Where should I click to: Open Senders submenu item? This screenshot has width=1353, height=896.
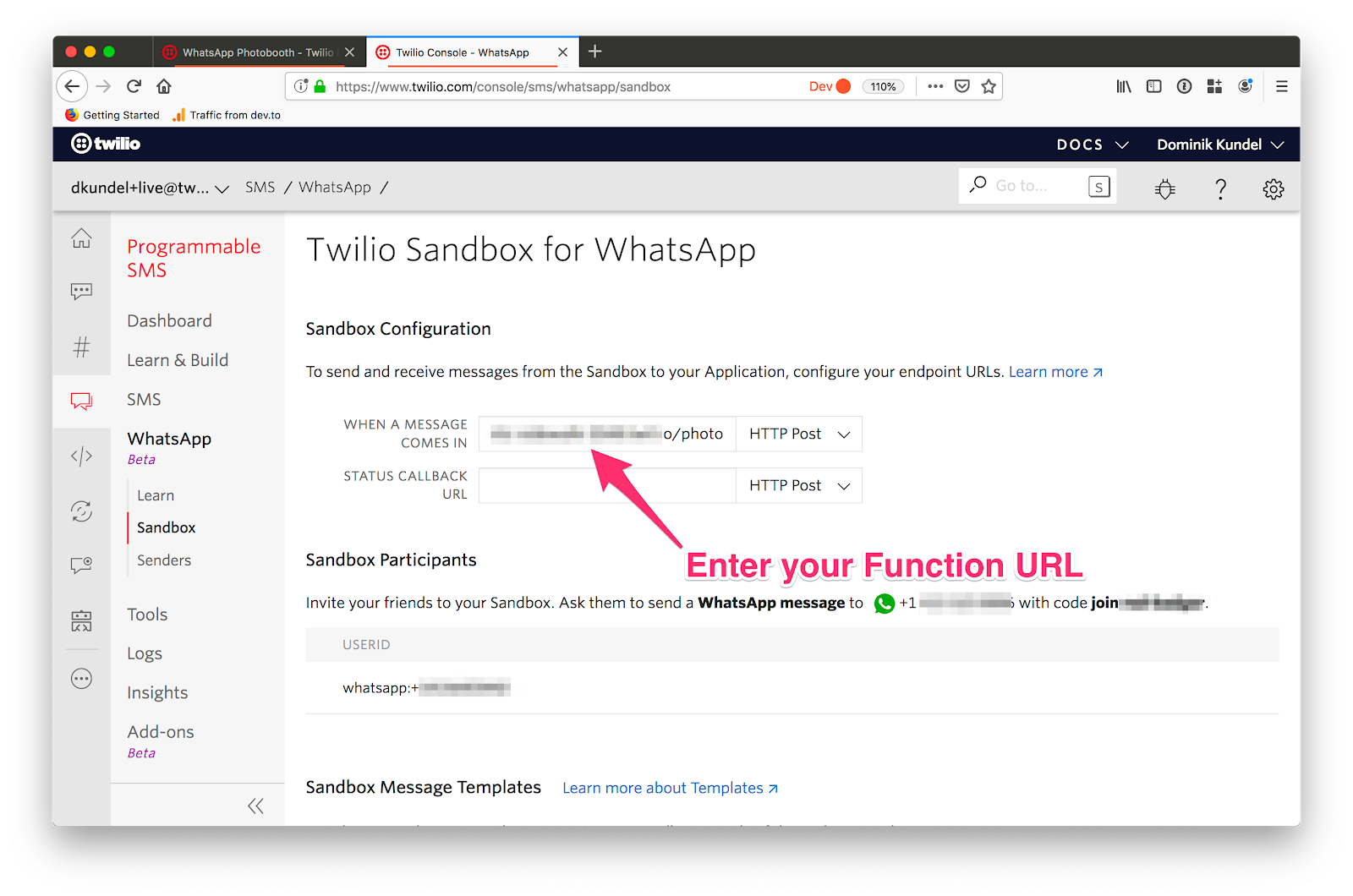click(x=164, y=560)
